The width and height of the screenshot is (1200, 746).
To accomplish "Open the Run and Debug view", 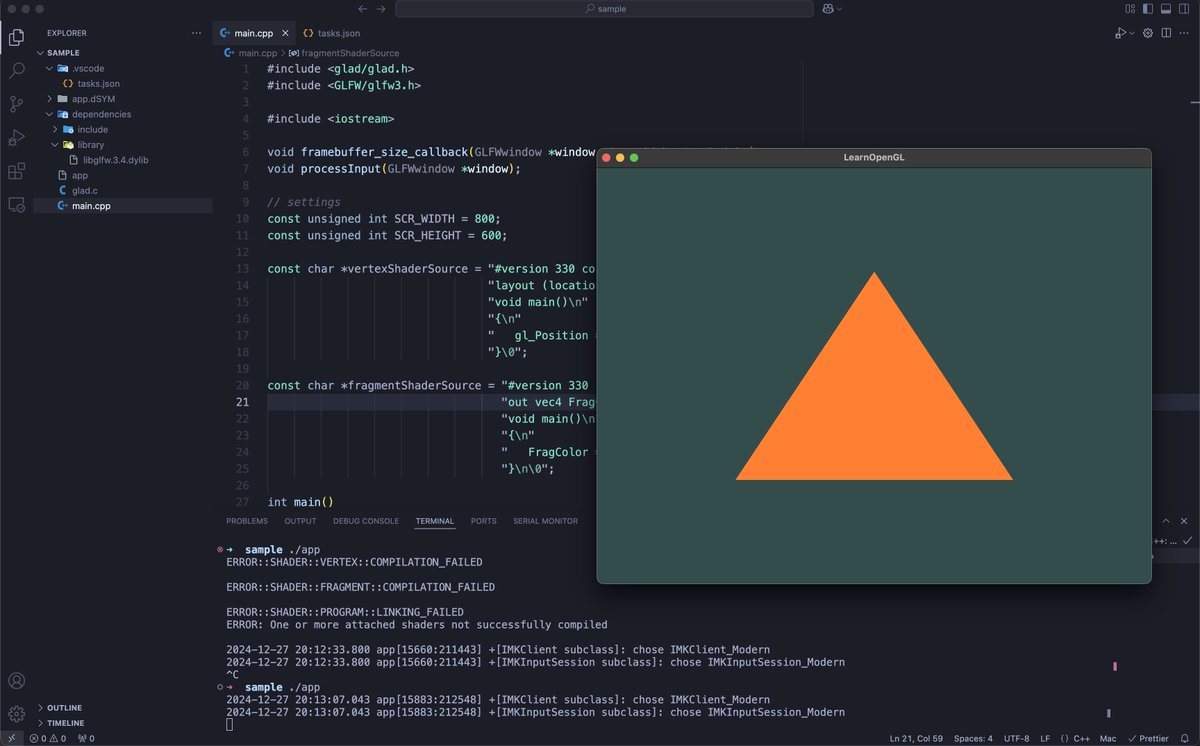I will 16,137.
